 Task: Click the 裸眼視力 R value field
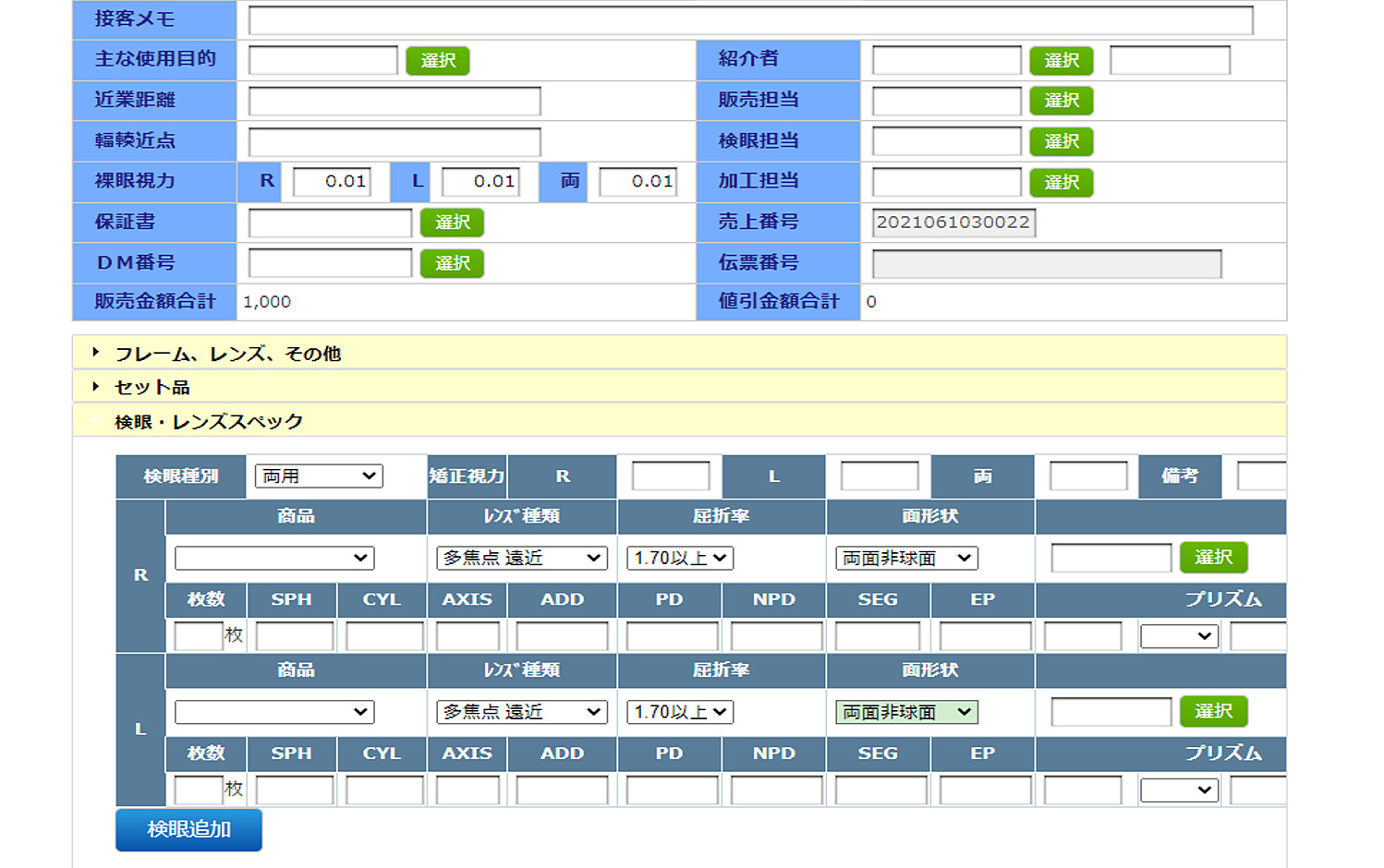[331, 182]
